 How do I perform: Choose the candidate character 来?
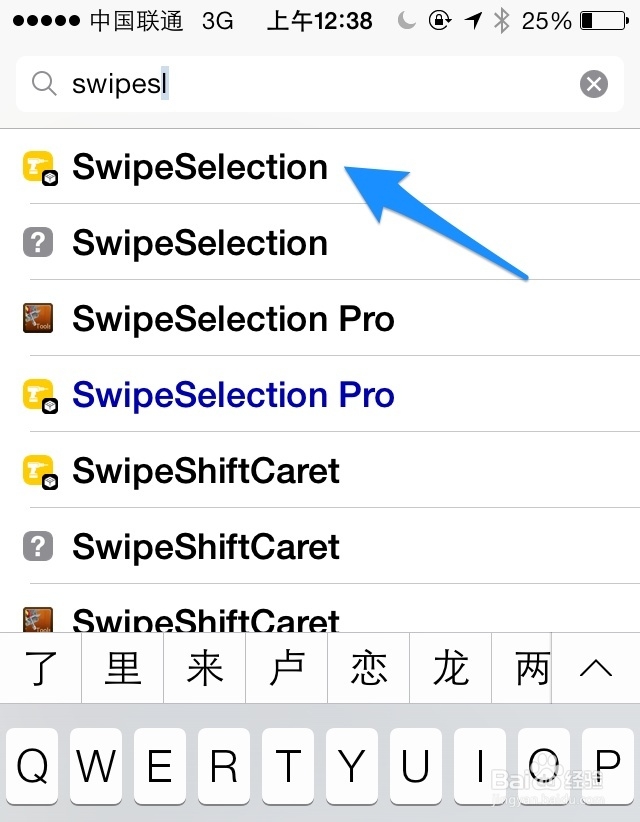204,668
